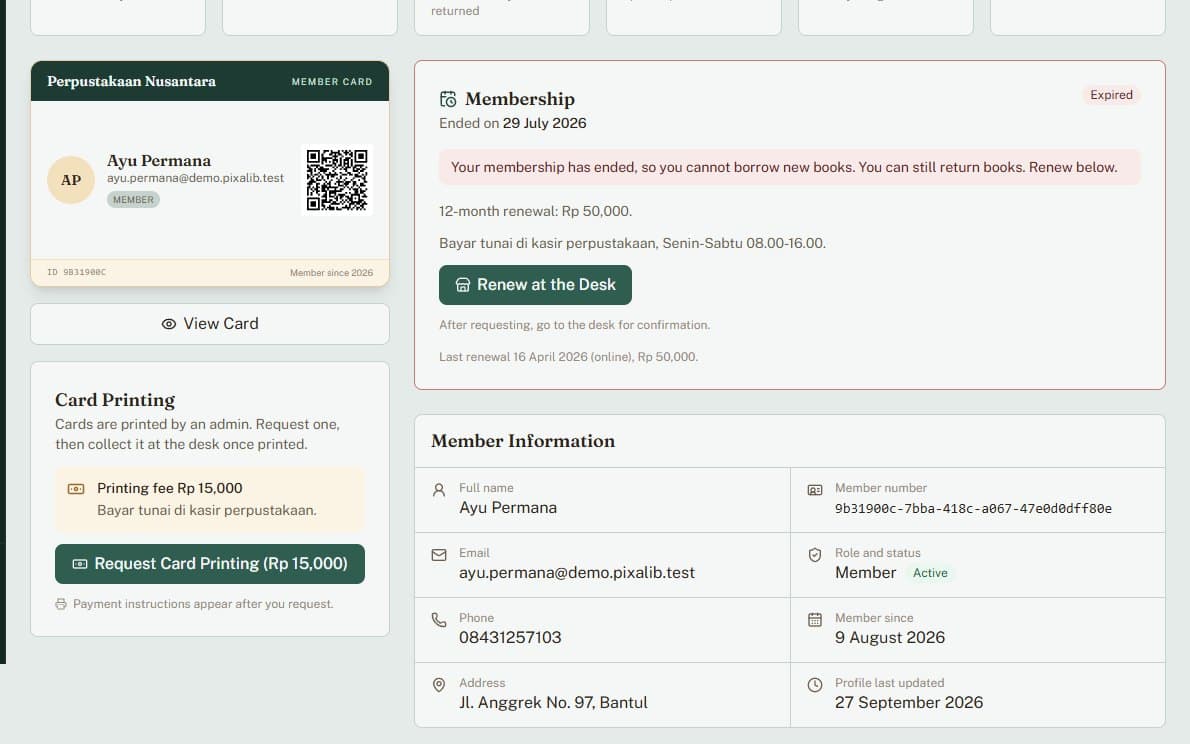The width and height of the screenshot is (1190, 744).
Task: Click the Active status badge
Action: pos(930,573)
